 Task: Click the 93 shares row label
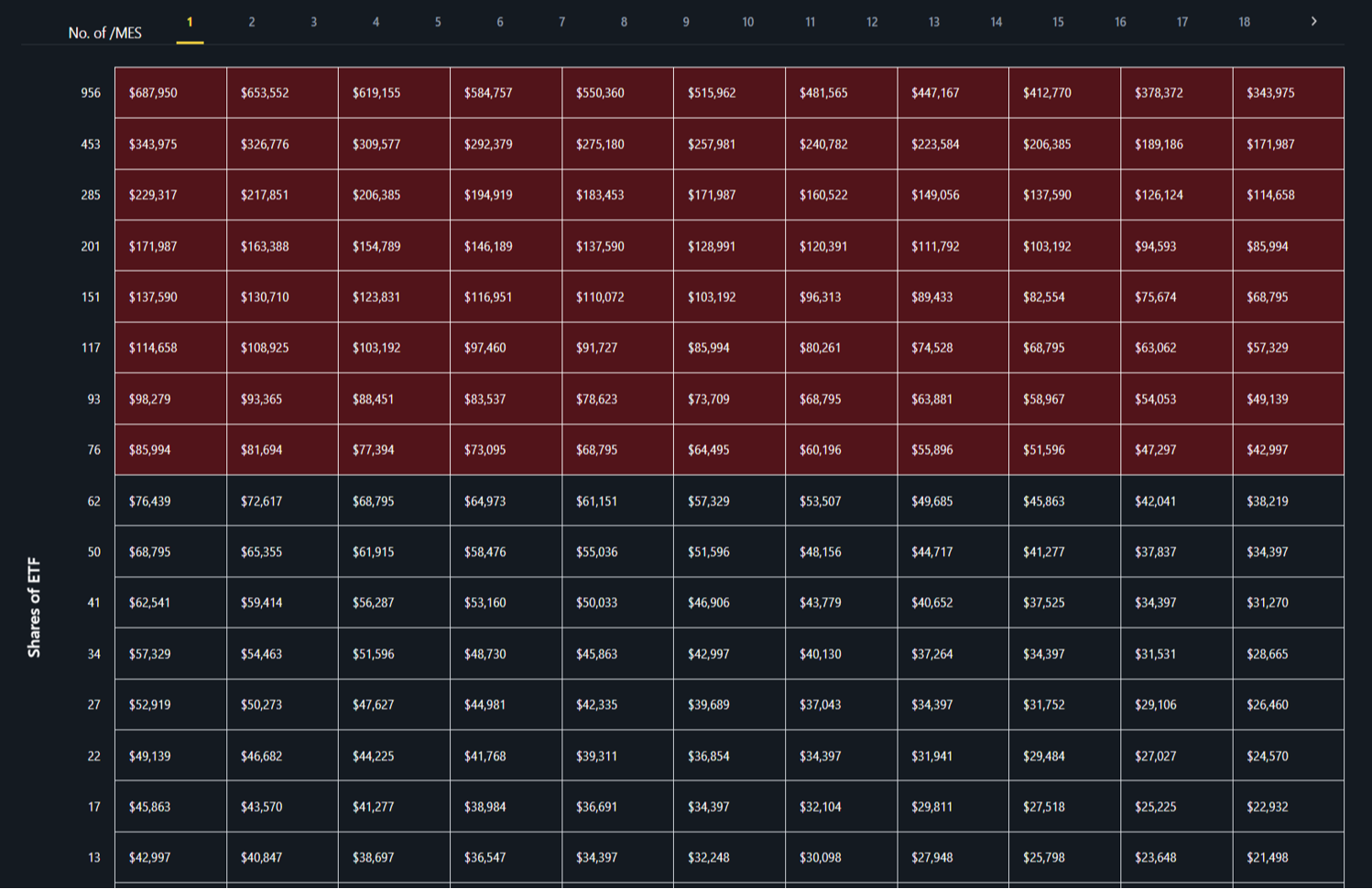coord(93,399)
